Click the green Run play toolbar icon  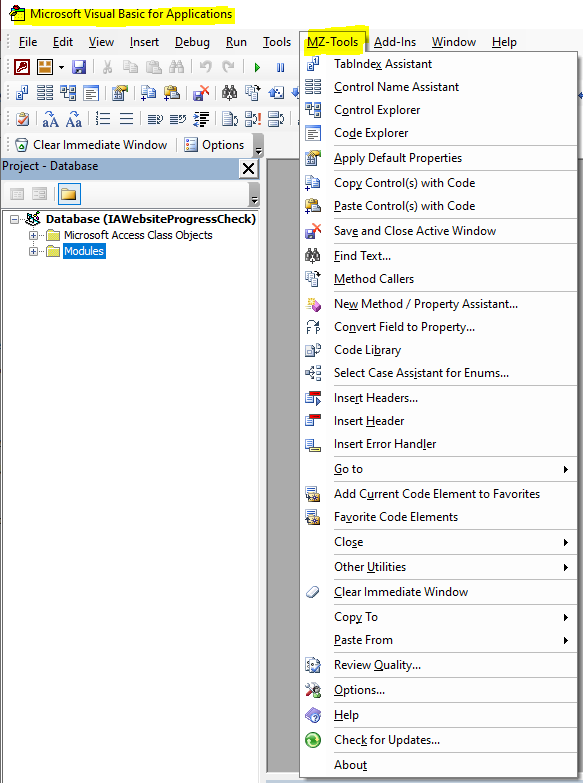click(x=257, y=67)
